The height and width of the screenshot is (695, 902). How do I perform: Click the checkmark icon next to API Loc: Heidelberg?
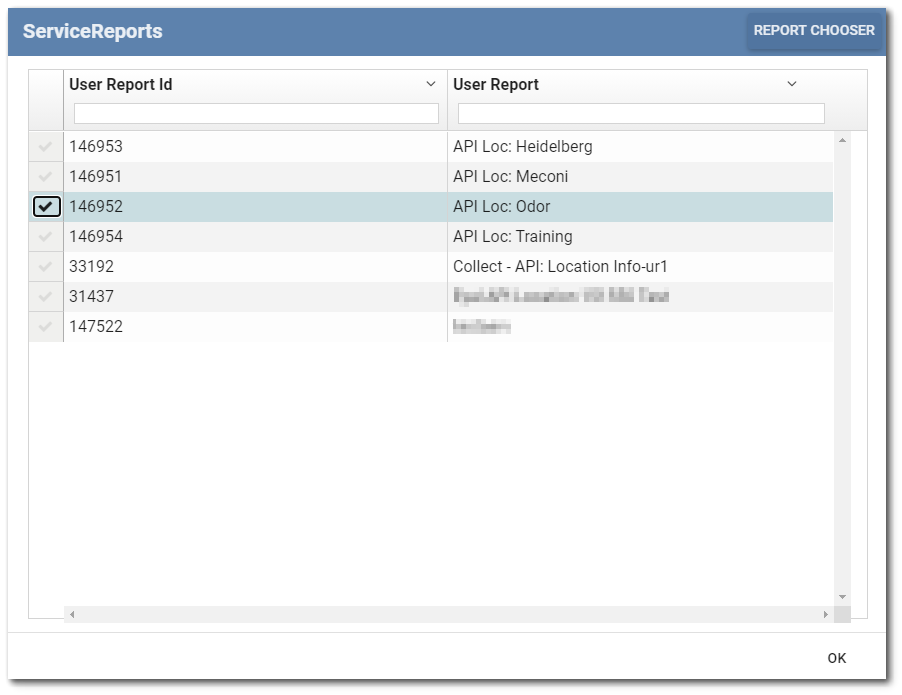click(x=44, y=146)
